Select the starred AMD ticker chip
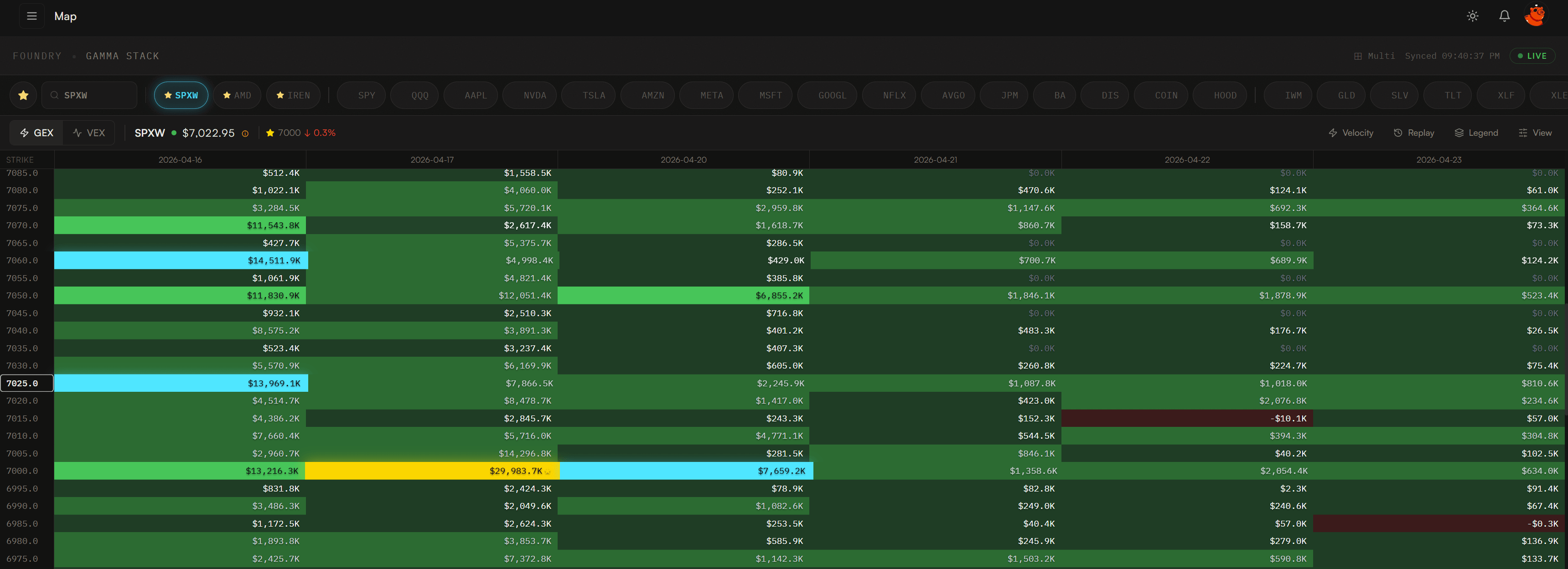The height and width of the screenshot is (569, 1568). pos(237,96)
